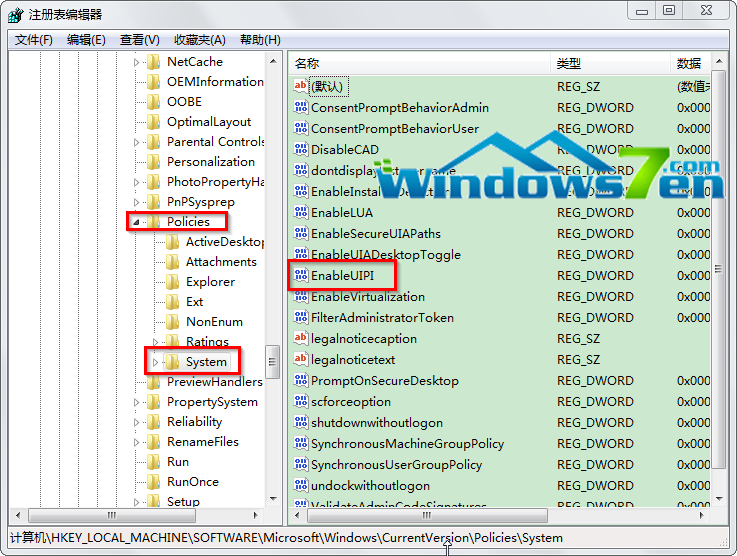Viewport: 737px width, 556px height.
Task: Click the DWORD icon beside ConsentPromptBehaviorAdmin
Action: click(x=301, y=107)
